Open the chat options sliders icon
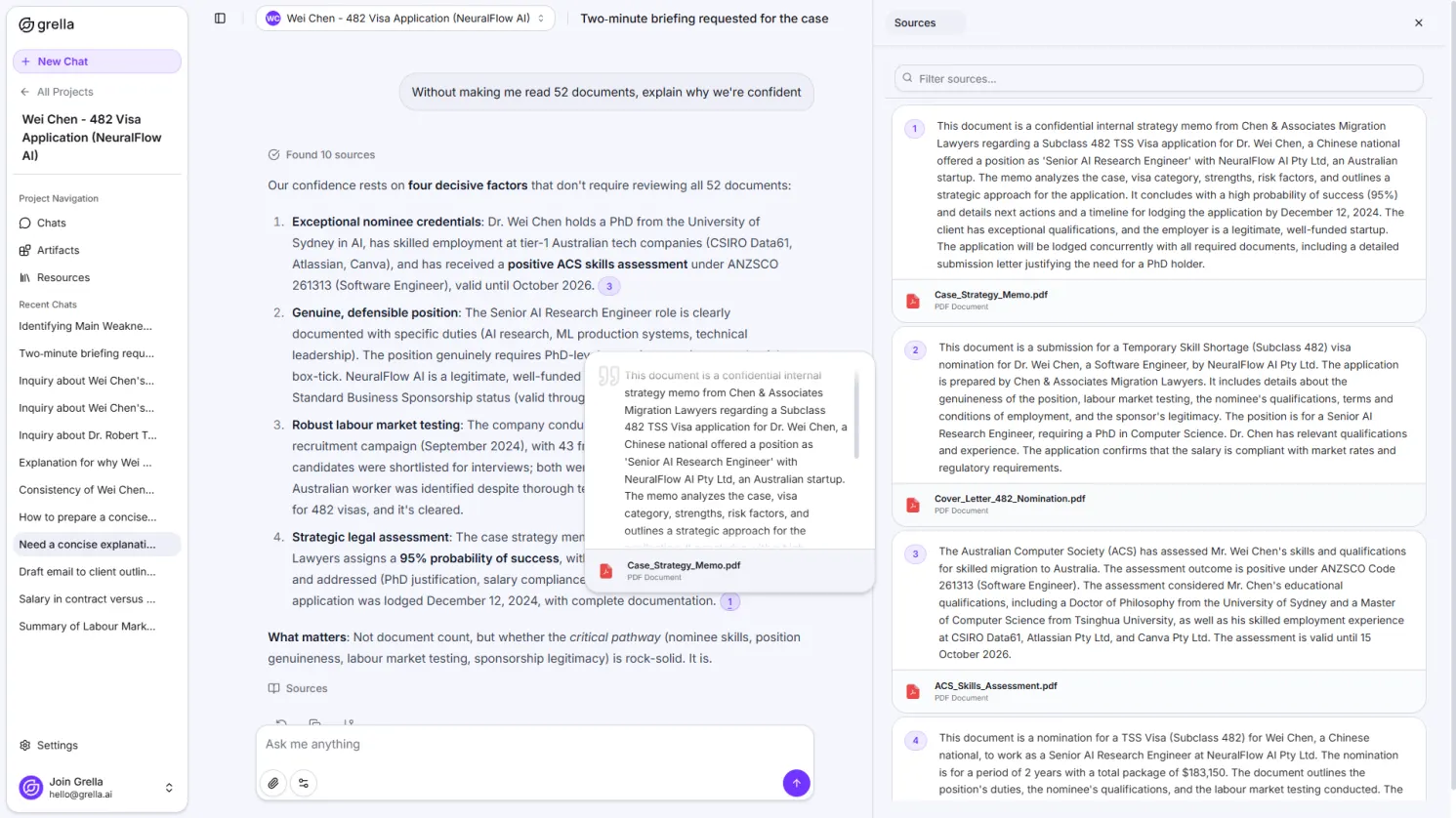Image resolution: width=1456 pixels, height=818 pixels. point(304,783)
